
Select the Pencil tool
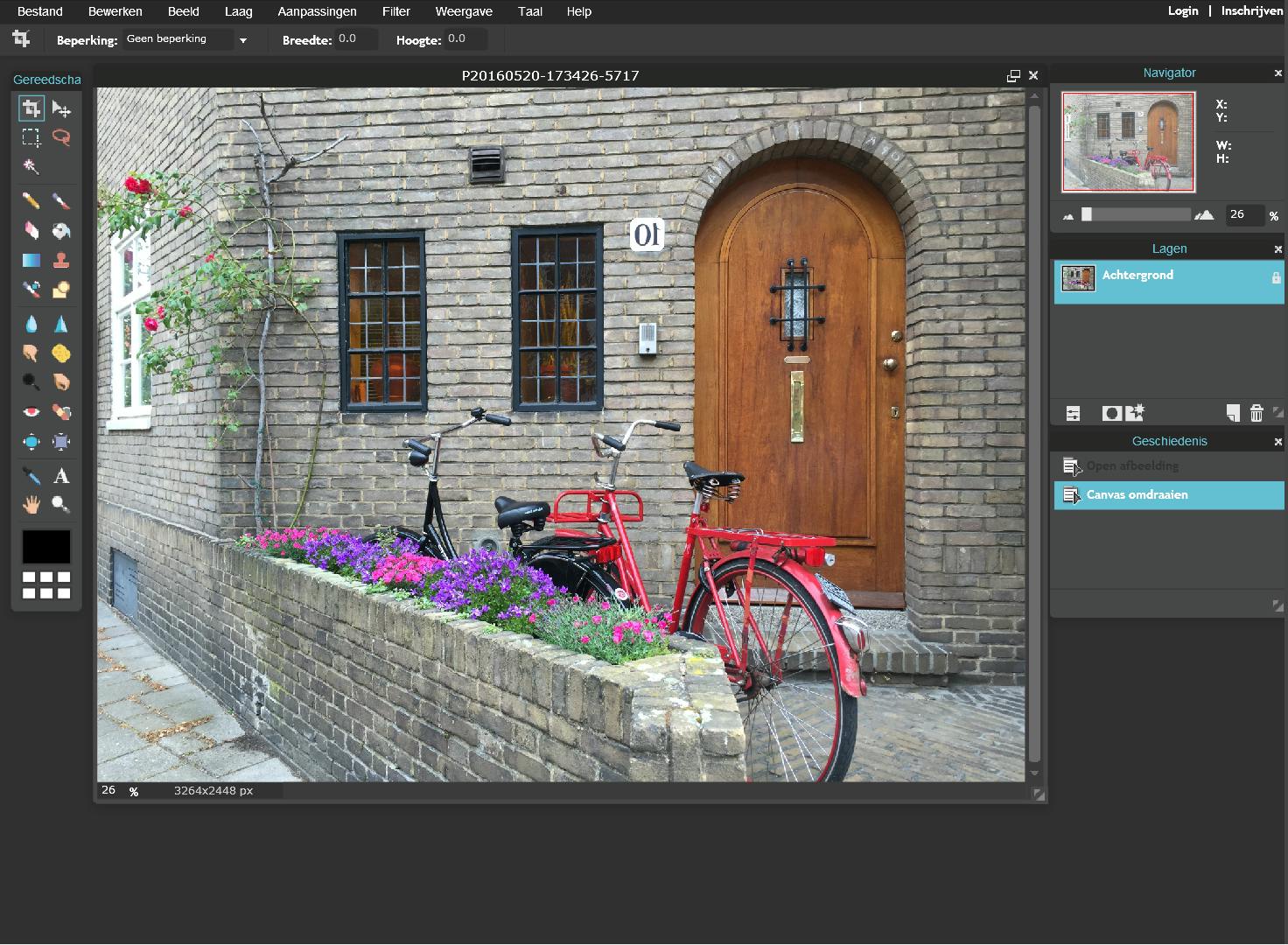[x=31, y=201]
